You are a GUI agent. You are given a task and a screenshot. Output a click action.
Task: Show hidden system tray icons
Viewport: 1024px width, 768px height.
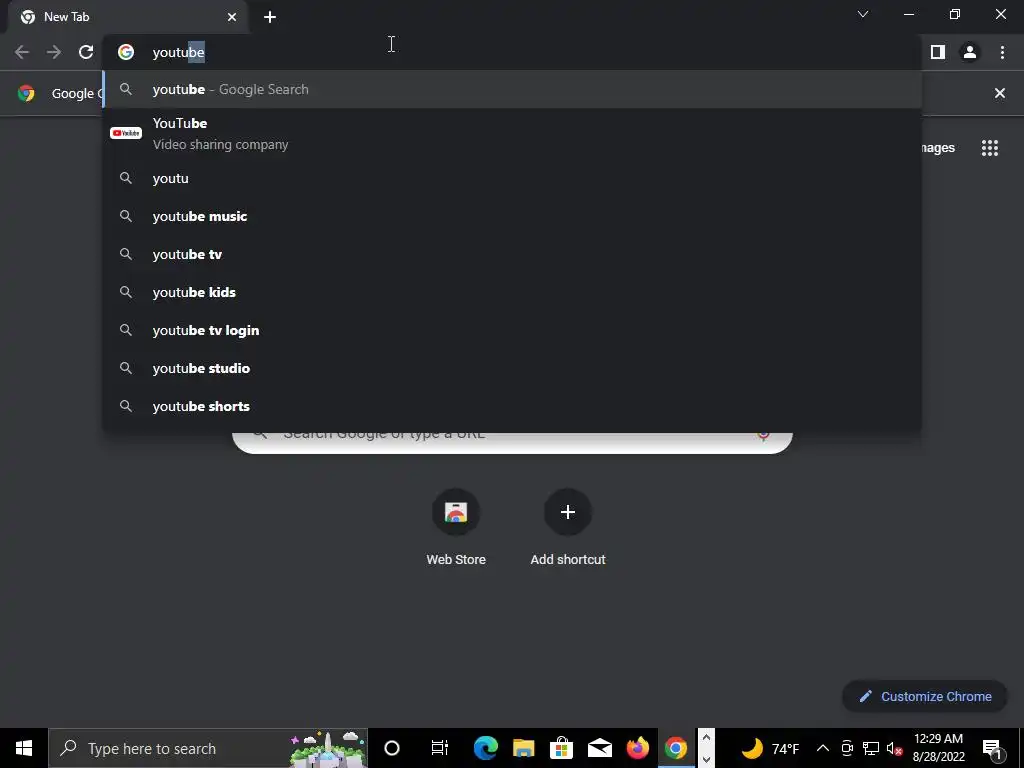tap(823, 748)
